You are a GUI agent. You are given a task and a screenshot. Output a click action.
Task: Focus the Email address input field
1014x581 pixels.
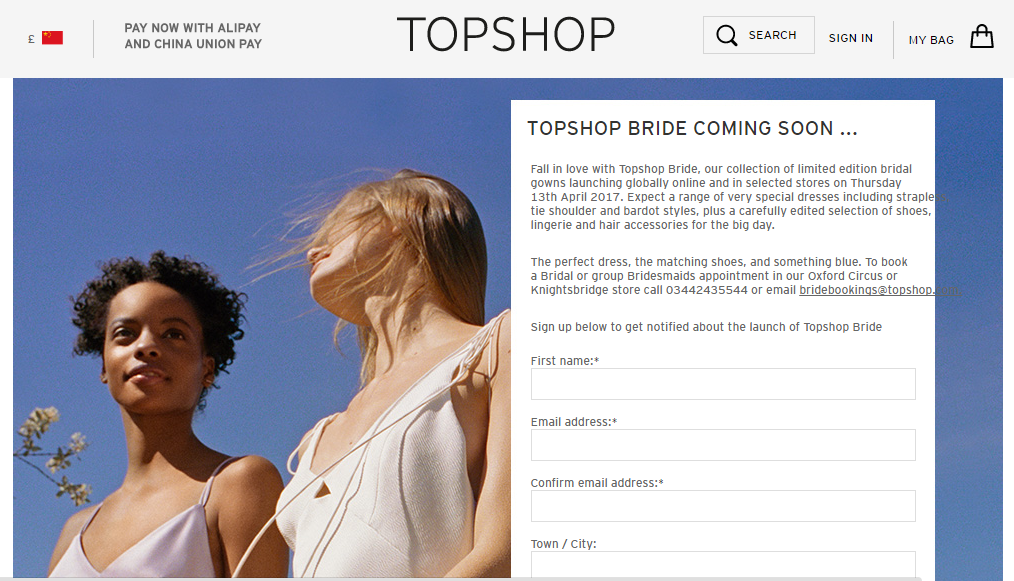tap(723, 445)
